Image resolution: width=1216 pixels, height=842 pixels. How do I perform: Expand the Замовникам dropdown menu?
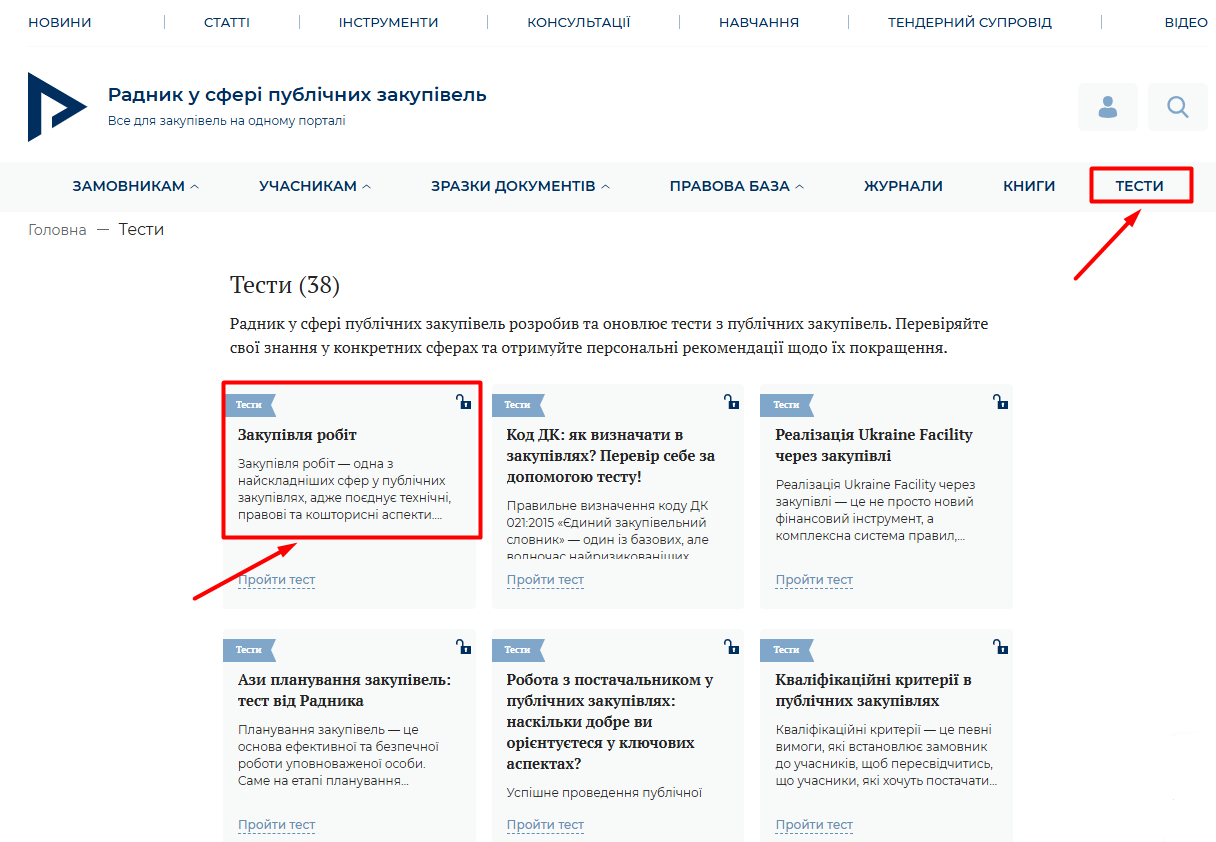point(135,186)
